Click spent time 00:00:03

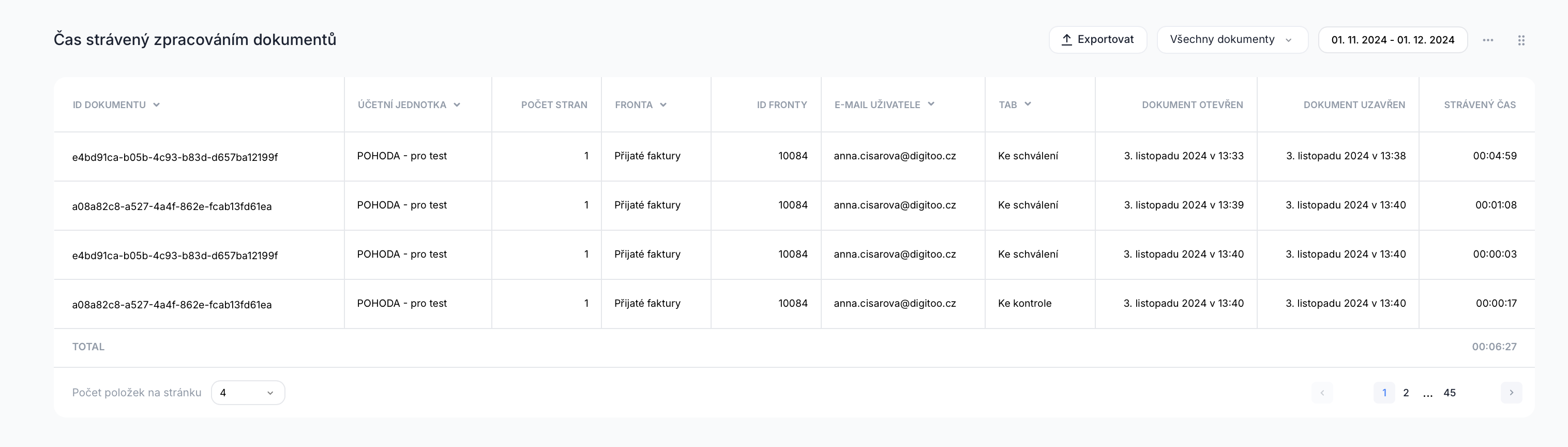1495,254
